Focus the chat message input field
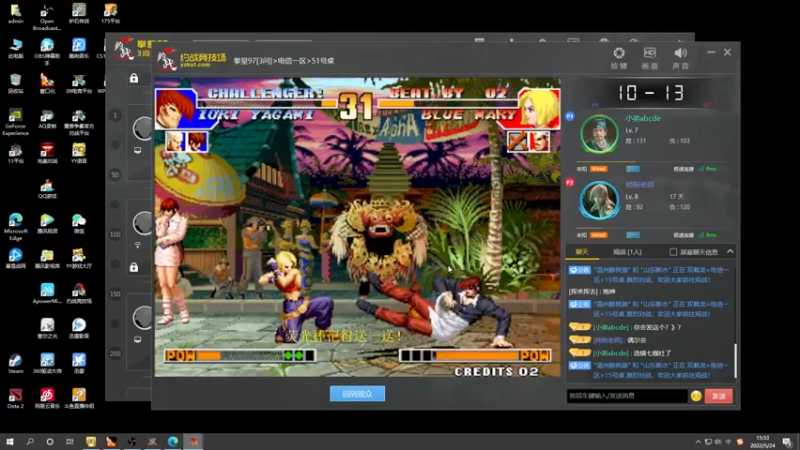Image resolution: width=800 pixels, height=450 pixels. [627, 396]
